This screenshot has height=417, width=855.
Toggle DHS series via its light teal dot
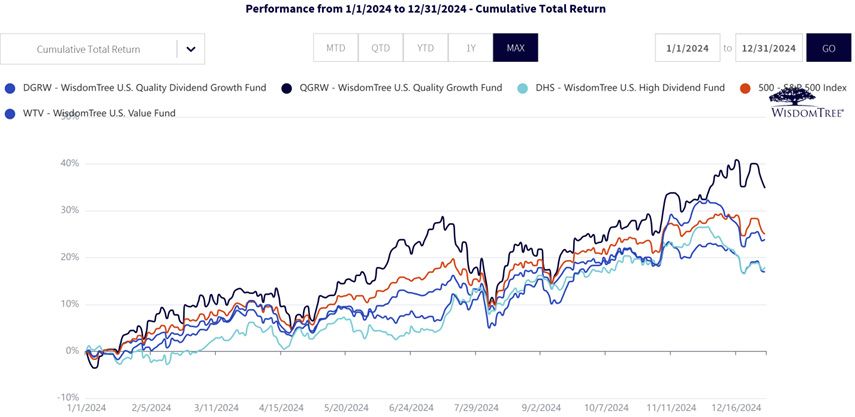click(x=522, y=88)
